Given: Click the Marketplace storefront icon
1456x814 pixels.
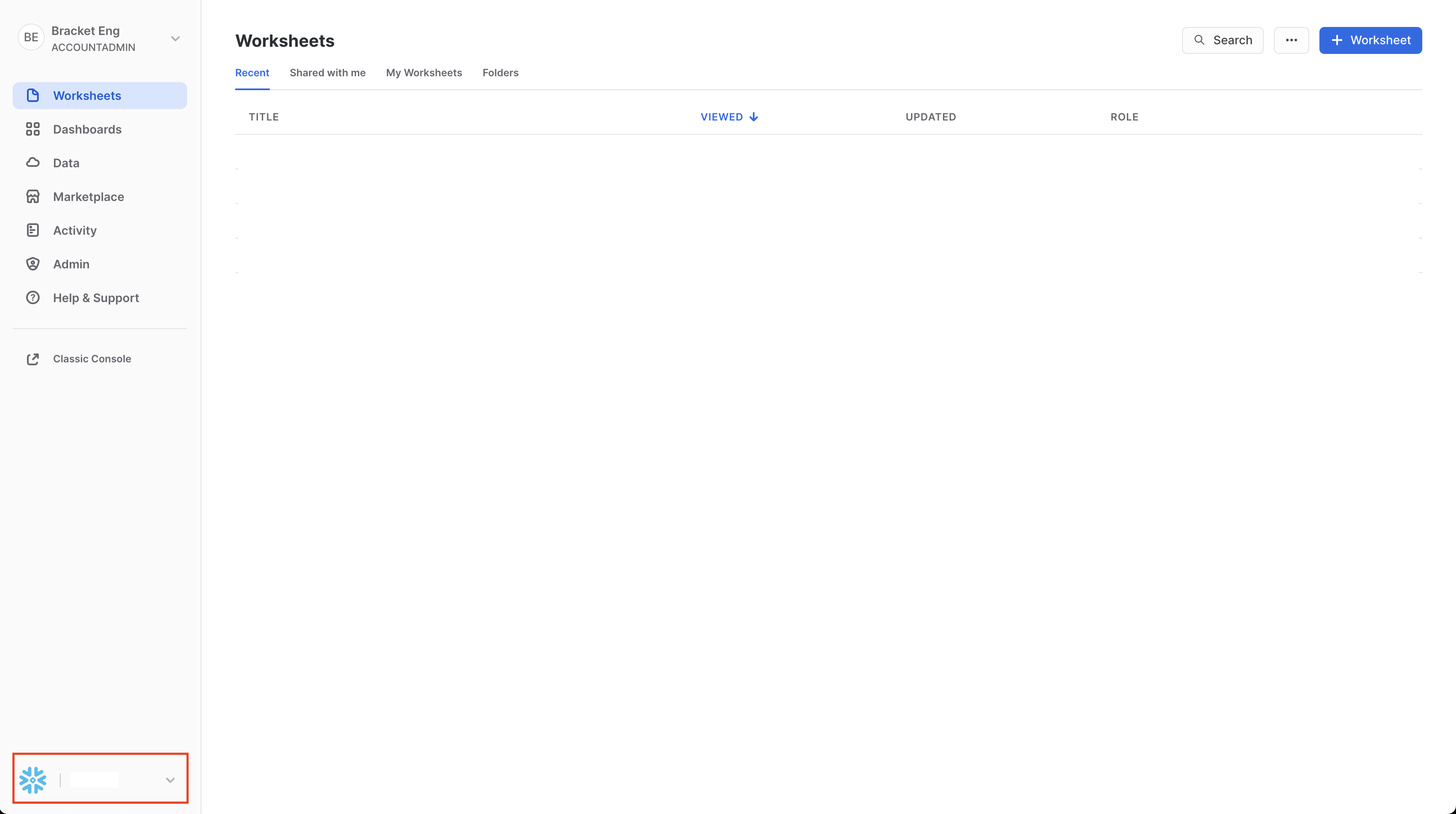Looking at the screenshot, I should (x=33, y=197).
